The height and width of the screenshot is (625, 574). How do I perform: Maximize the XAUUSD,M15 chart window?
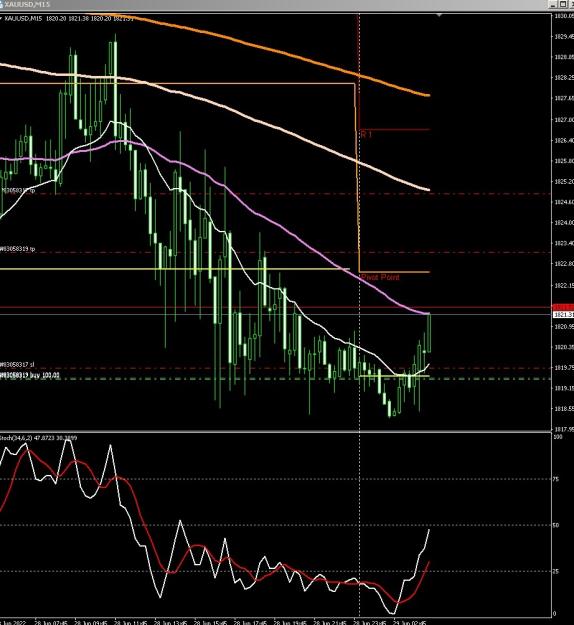[562, 4]
